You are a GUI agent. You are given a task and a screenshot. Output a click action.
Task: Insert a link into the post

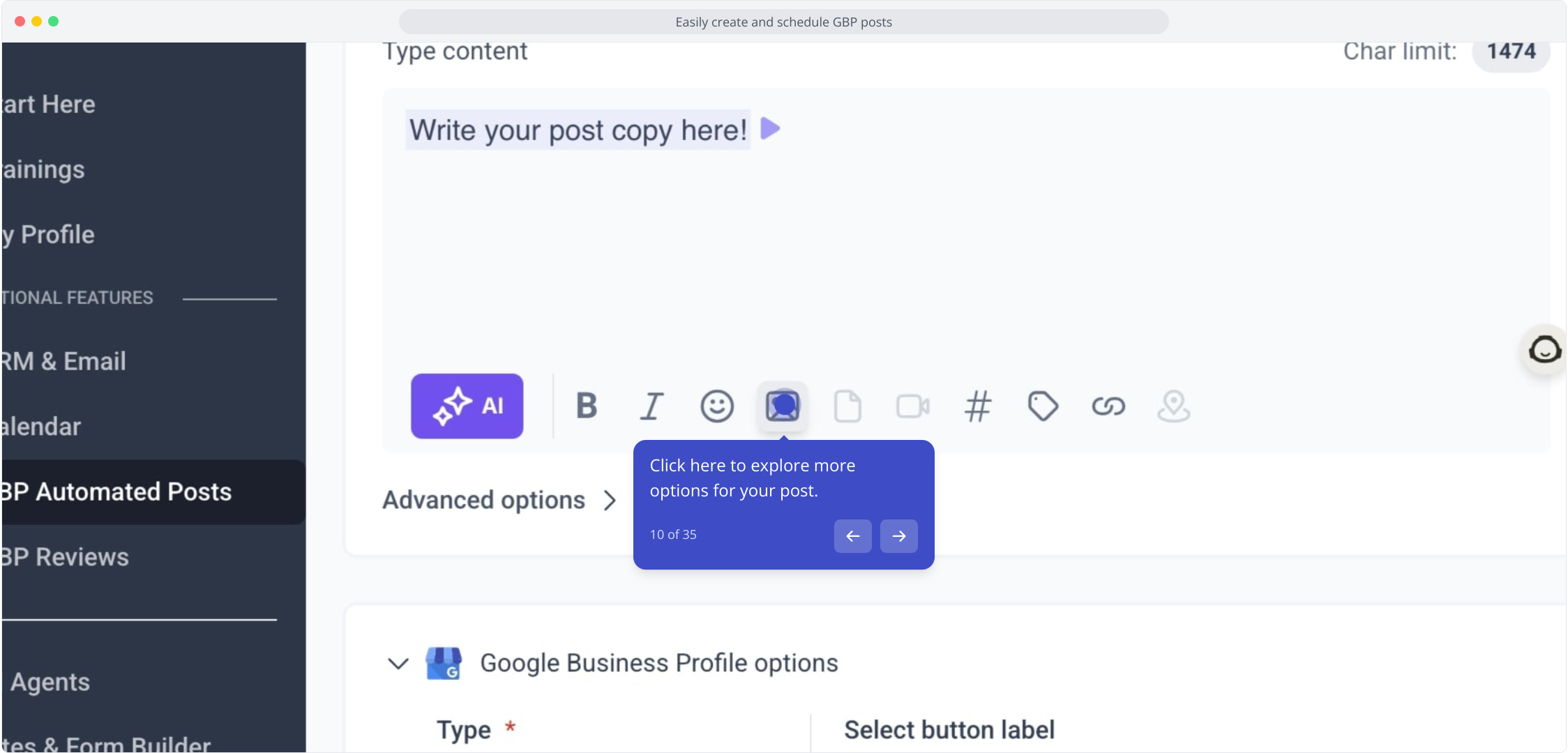[1108, 406]
